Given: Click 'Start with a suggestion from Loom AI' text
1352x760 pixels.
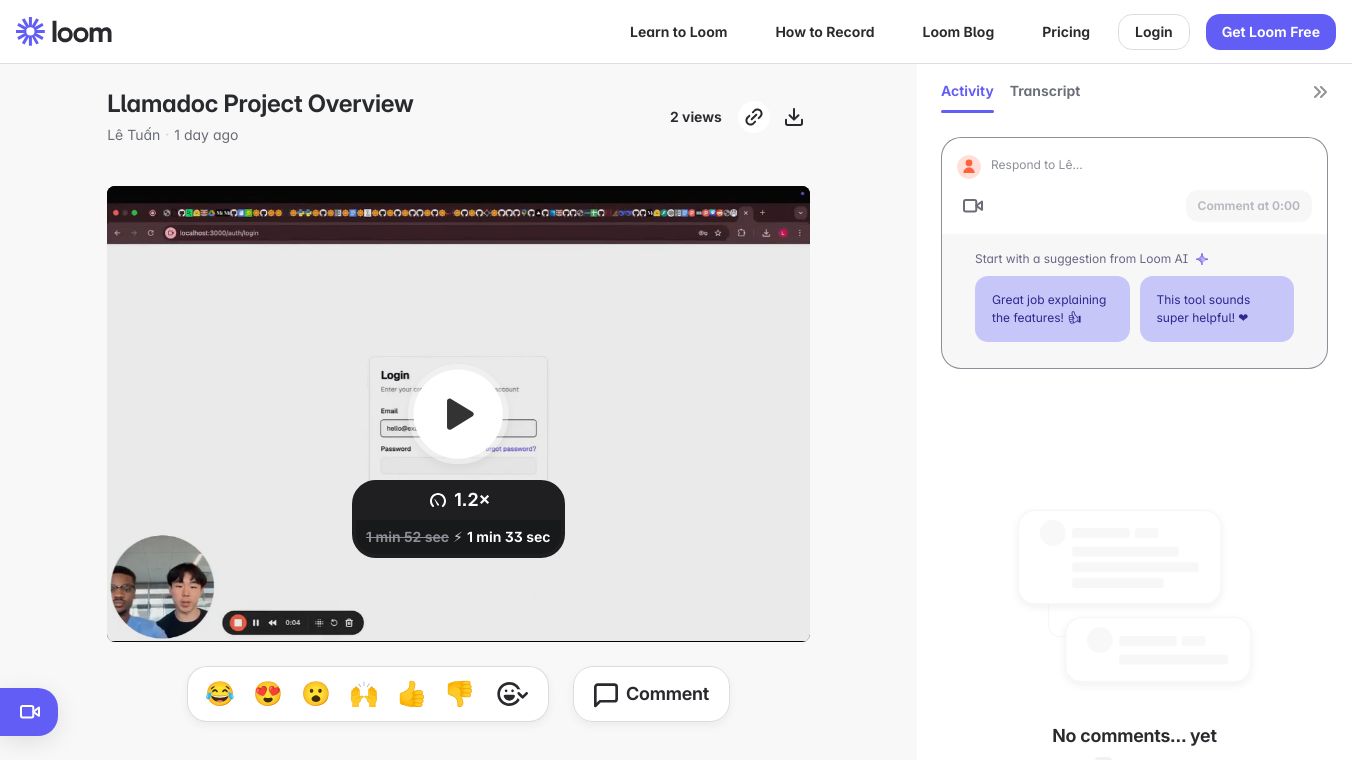Looking at the screenshot, I should click(1081, 259).
